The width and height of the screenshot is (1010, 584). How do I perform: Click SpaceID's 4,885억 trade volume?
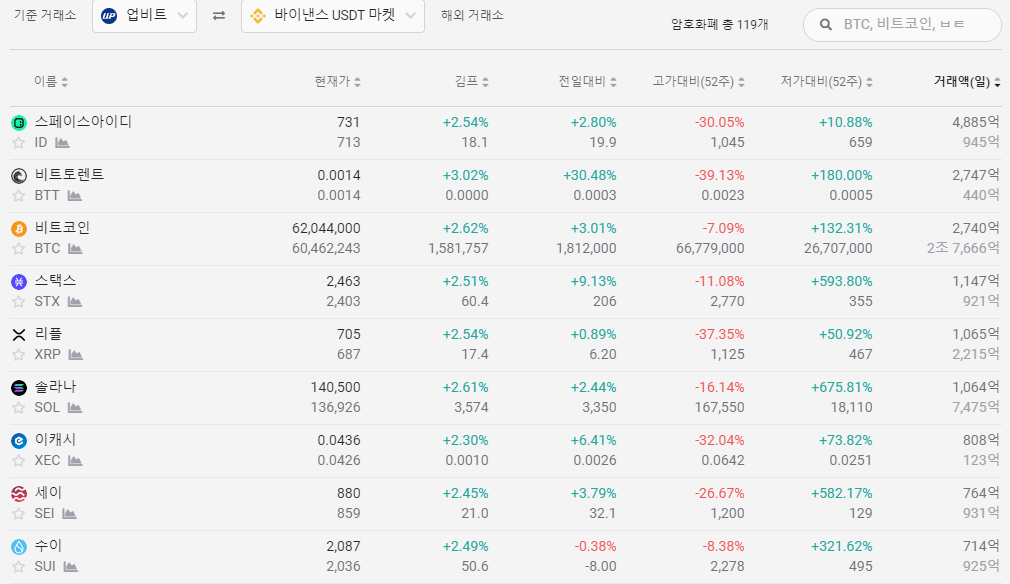[x=976, y=122]
